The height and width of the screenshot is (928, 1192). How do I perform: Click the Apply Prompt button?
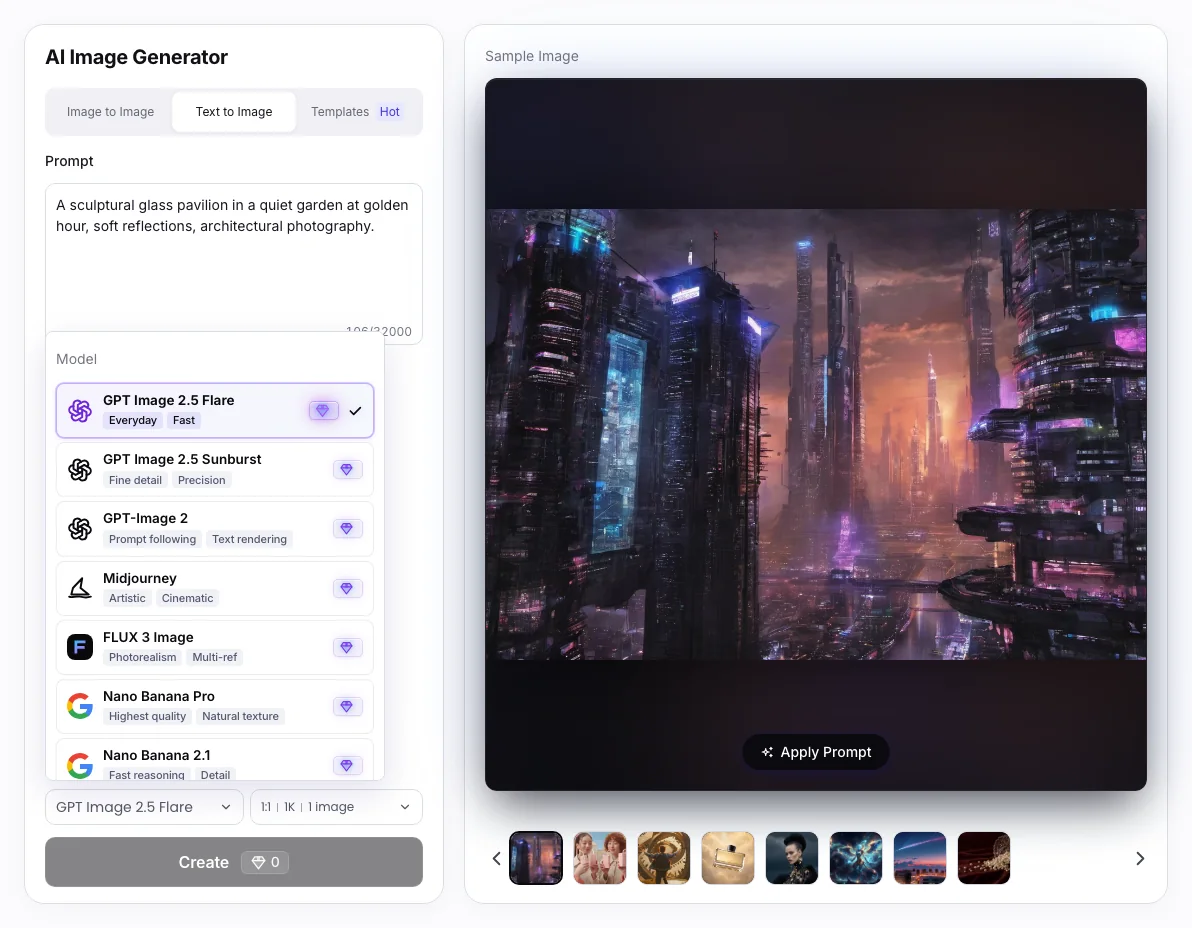(x=816, y=752)
